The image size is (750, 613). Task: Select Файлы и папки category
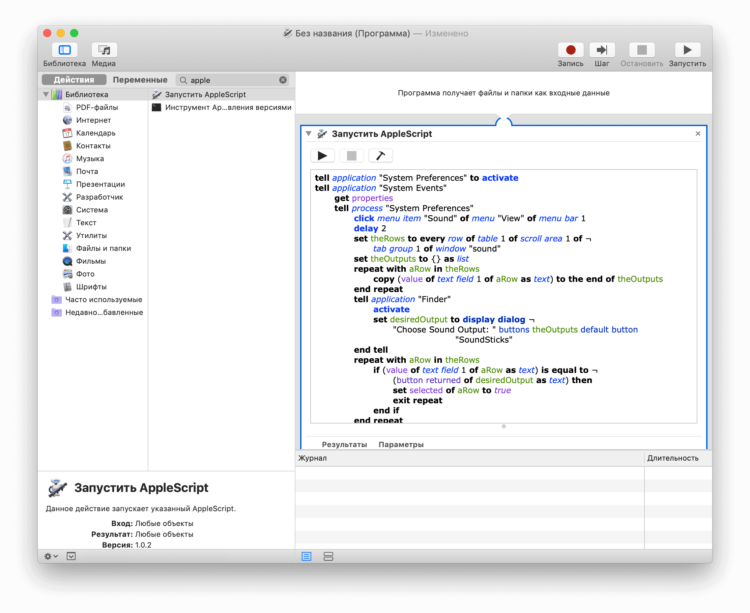coord(94,248)
